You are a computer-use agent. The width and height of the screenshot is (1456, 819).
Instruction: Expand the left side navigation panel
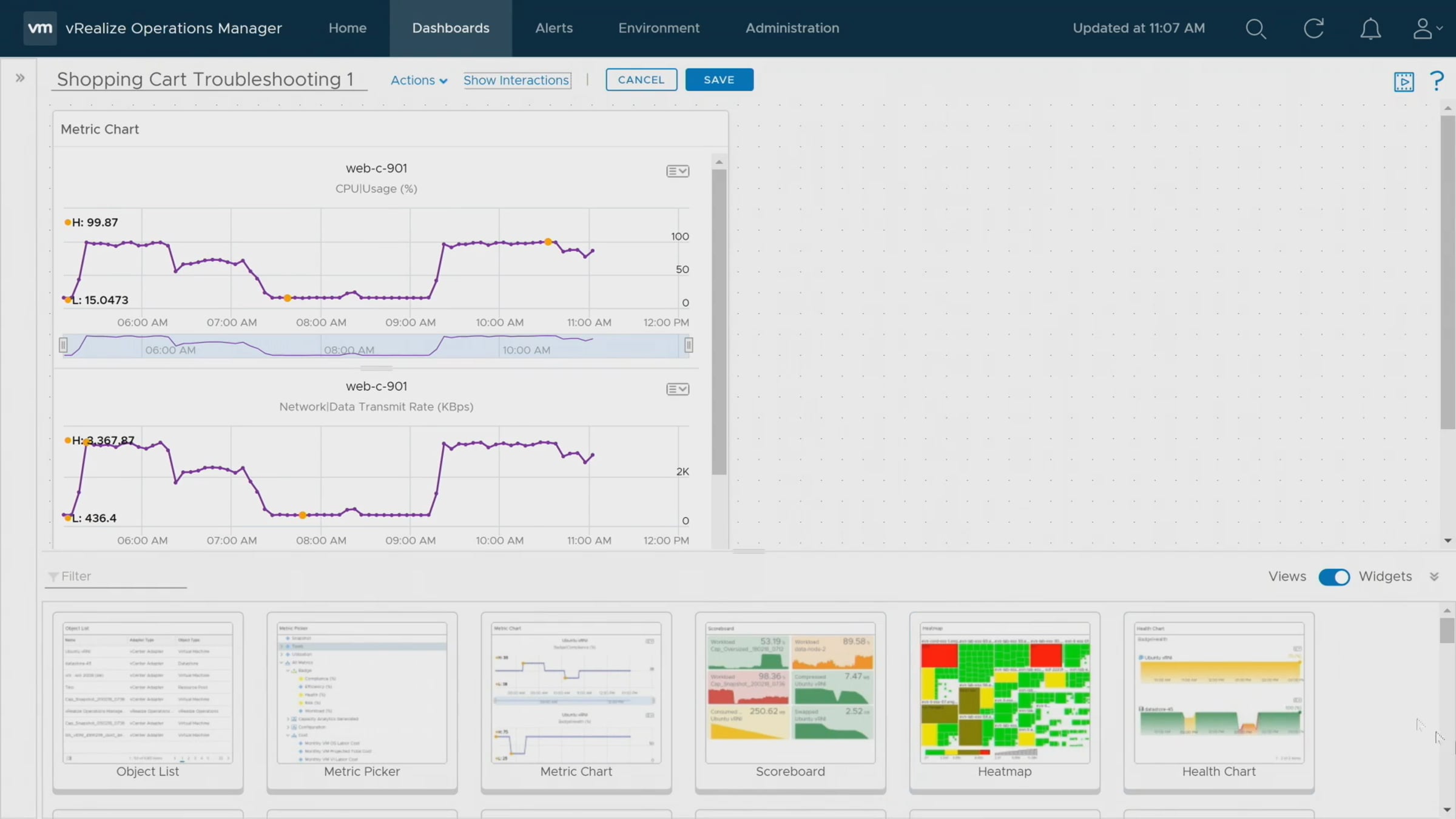(20, 78)
